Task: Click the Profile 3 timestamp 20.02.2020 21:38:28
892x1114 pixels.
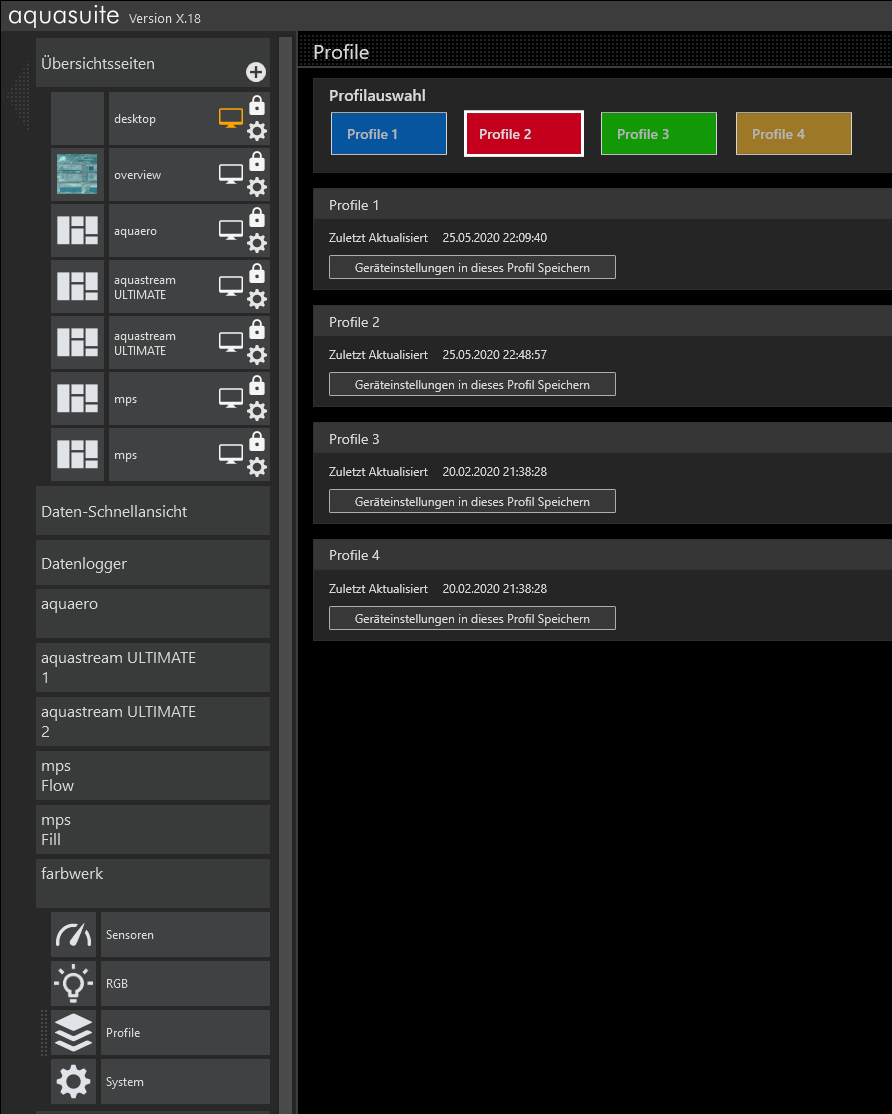Action: [x=494, y=472]
